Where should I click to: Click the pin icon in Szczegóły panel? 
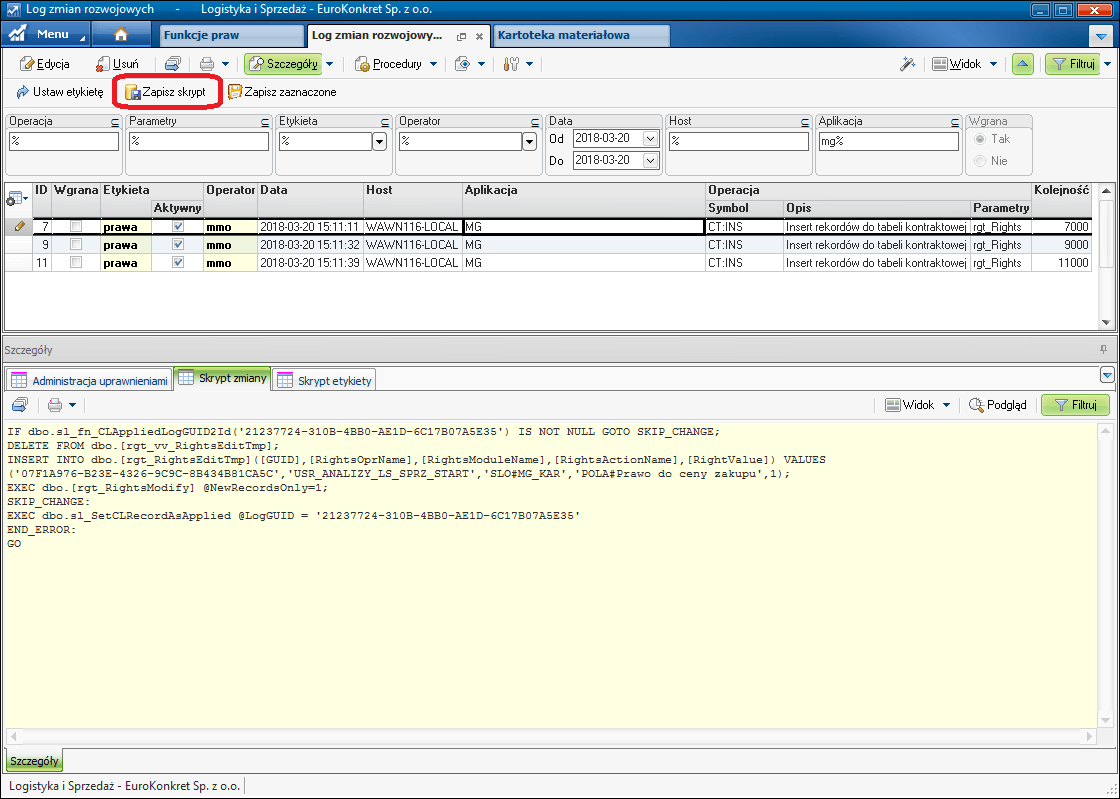(x=1104, y=350)
